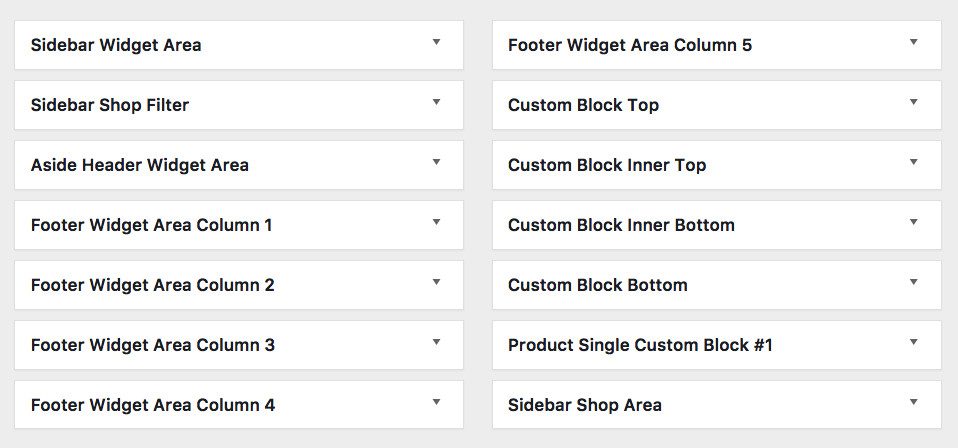
Task: Expand Footer Widget Area Column 4 arrow
Action: (x=436, y=403)
